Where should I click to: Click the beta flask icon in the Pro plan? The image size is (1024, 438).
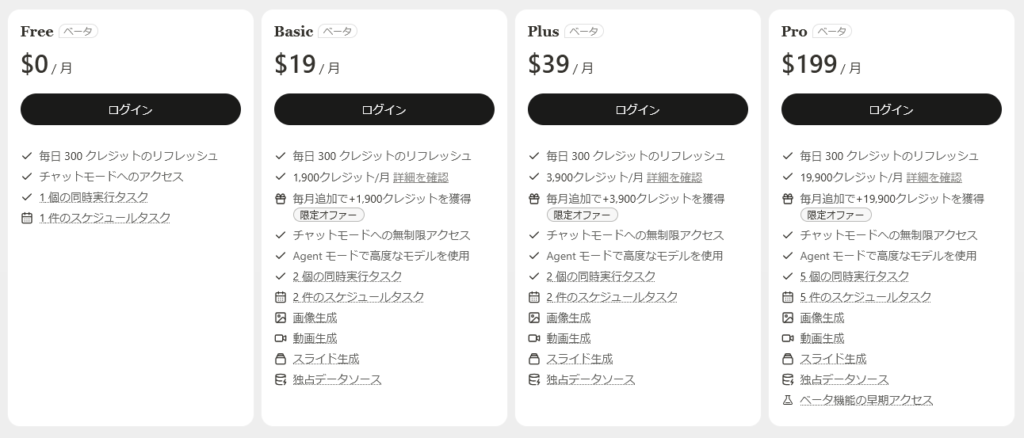[787, 400]
